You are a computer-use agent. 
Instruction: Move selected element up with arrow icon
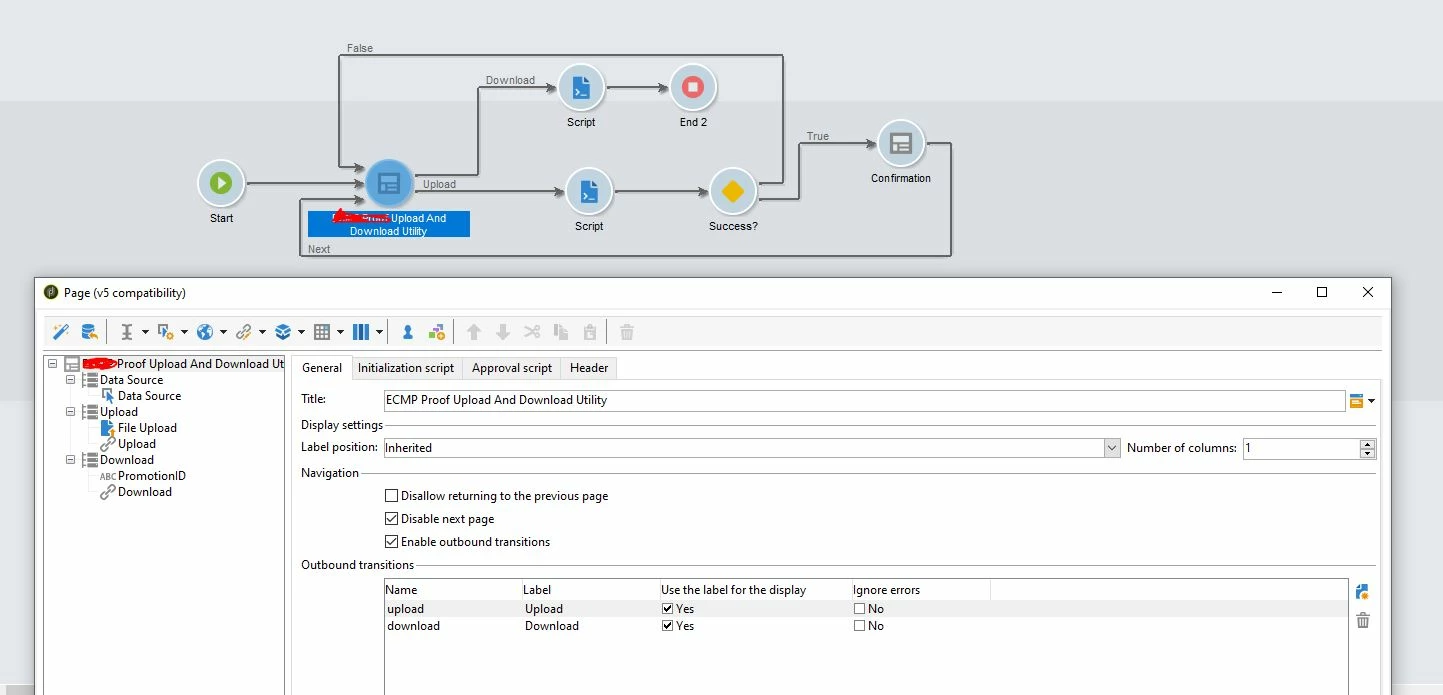click(x=474, y=332)
